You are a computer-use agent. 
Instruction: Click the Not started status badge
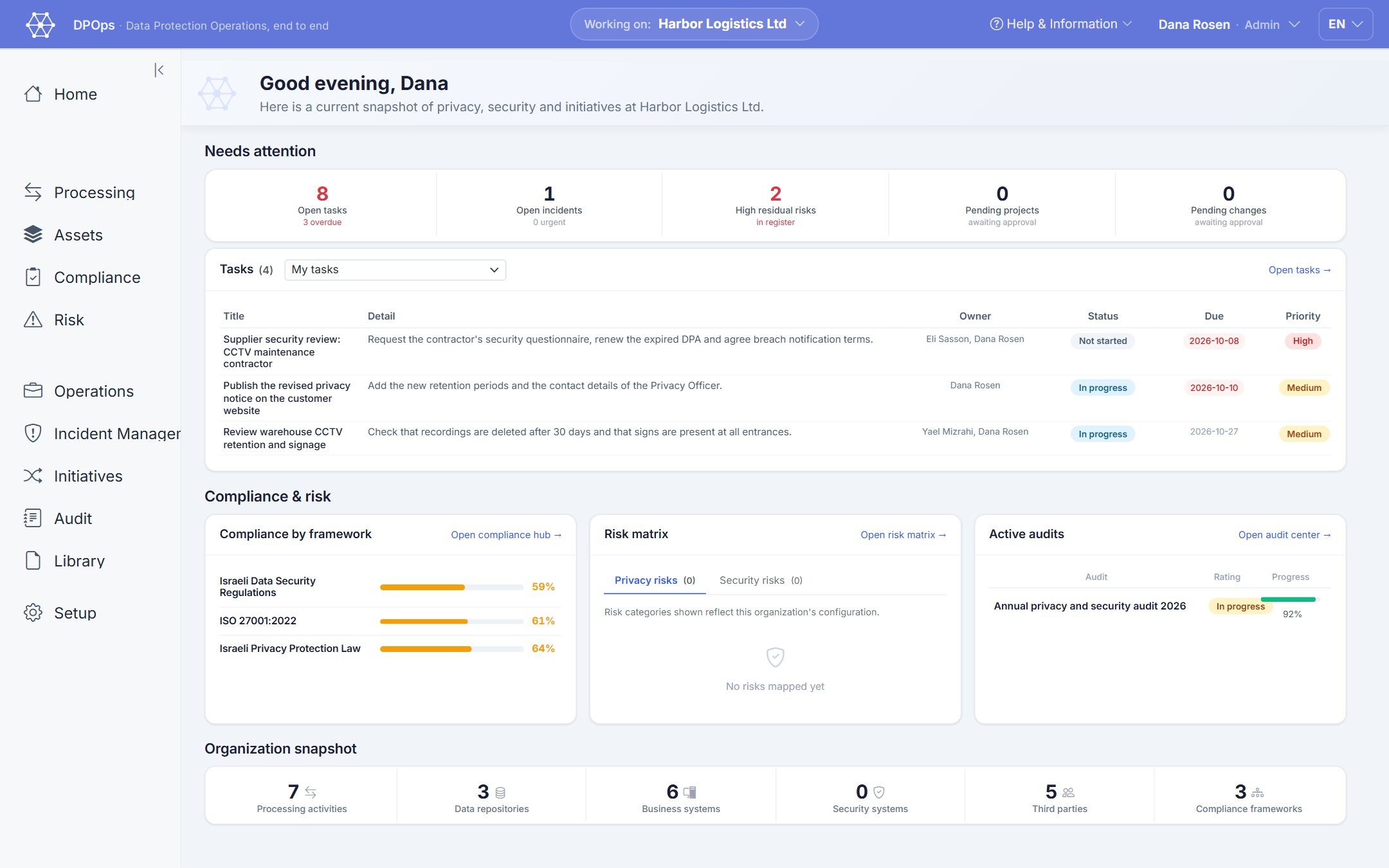pyautogui.click(x=1102, y=341)
